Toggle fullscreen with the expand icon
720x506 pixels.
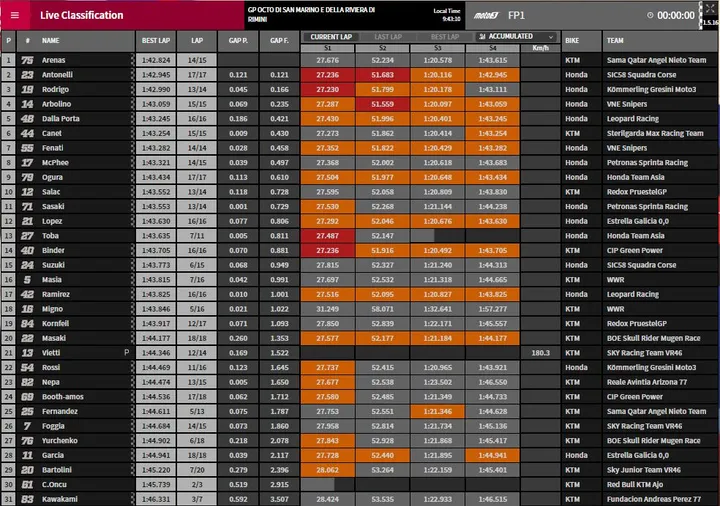click(709, 8)
